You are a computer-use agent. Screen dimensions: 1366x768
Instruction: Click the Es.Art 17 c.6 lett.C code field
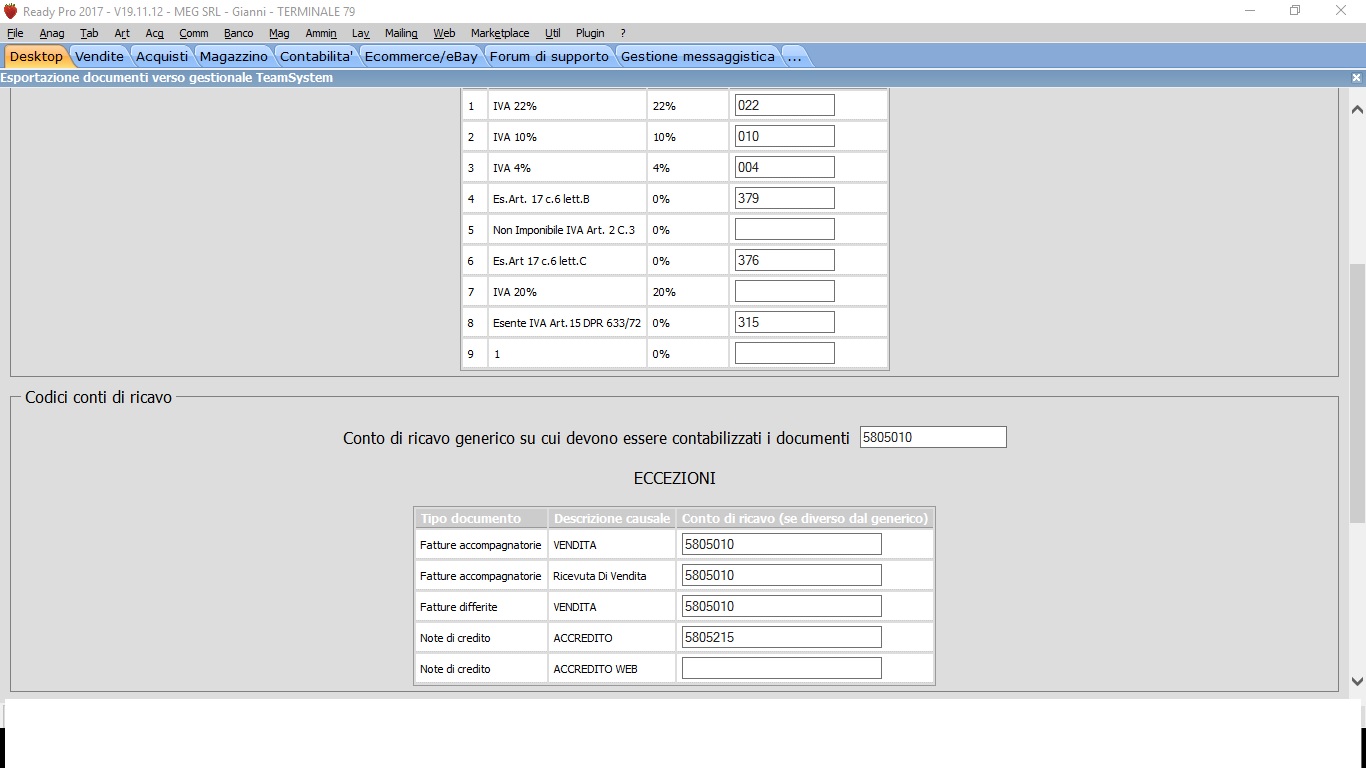click(784, 260)
